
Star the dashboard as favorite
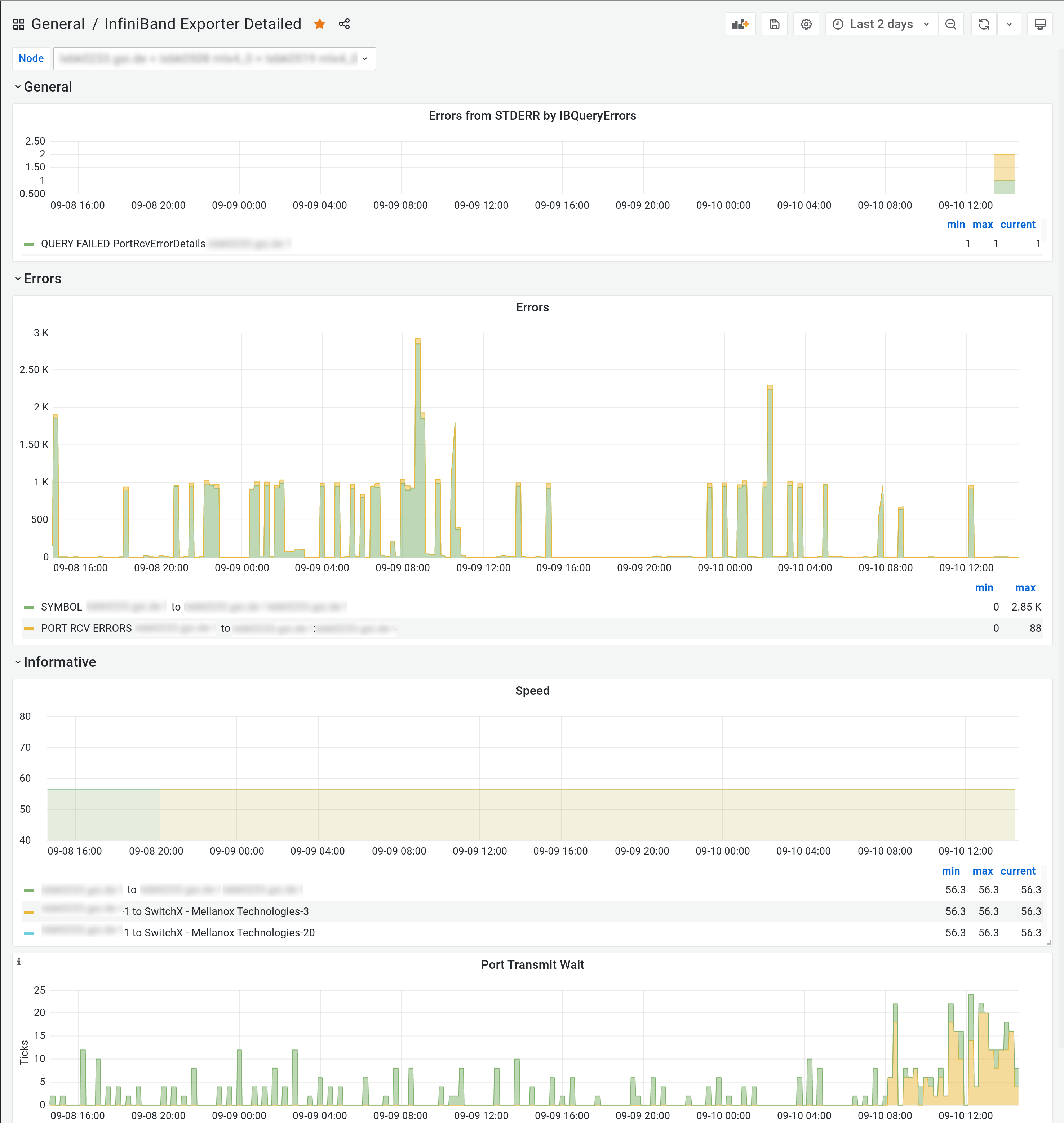click(320, 24)
